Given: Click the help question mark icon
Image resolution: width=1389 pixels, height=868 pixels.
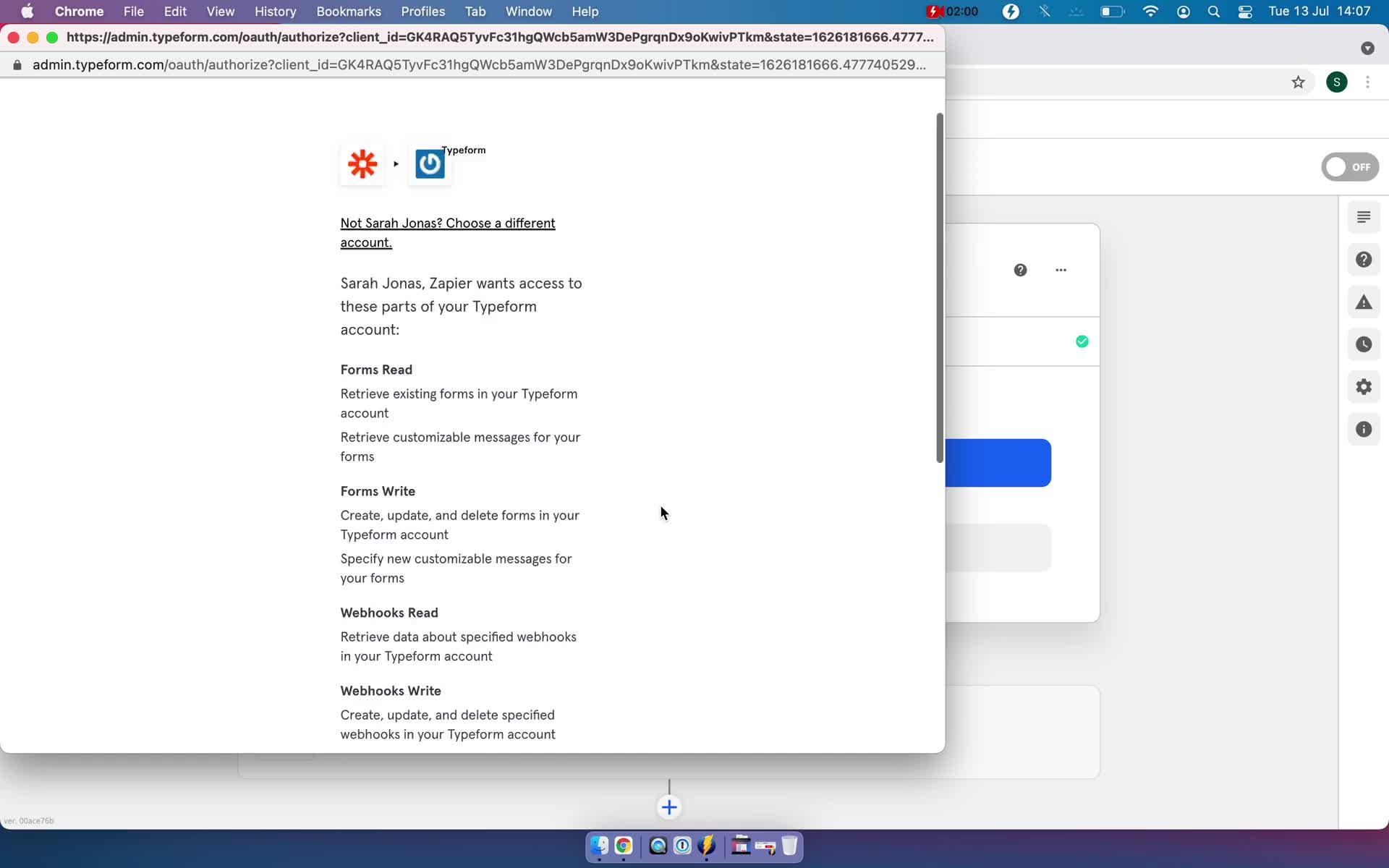Looking at the screenshot, I should click(1020, 269).
